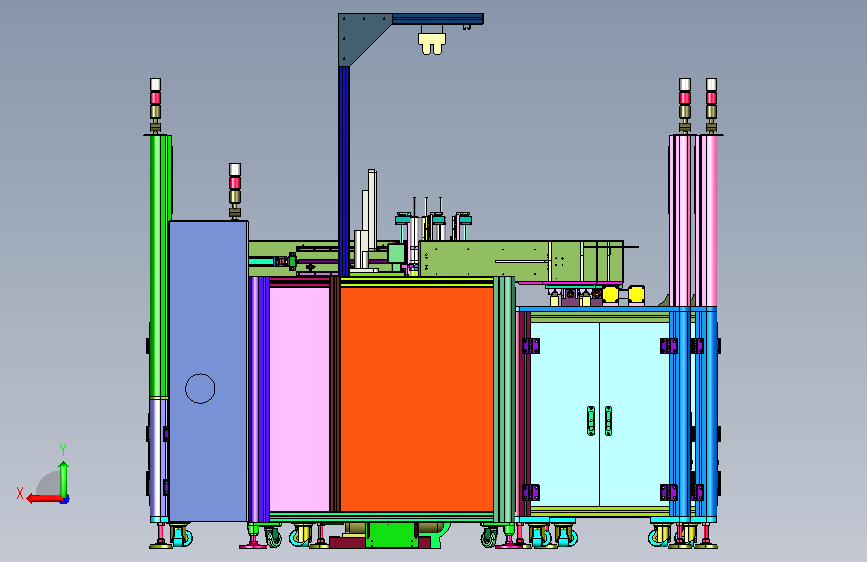This screenshot has width=867, height=562.
Task: Select the lavender lower section of the green column
Action: click(x=159, y=458)
